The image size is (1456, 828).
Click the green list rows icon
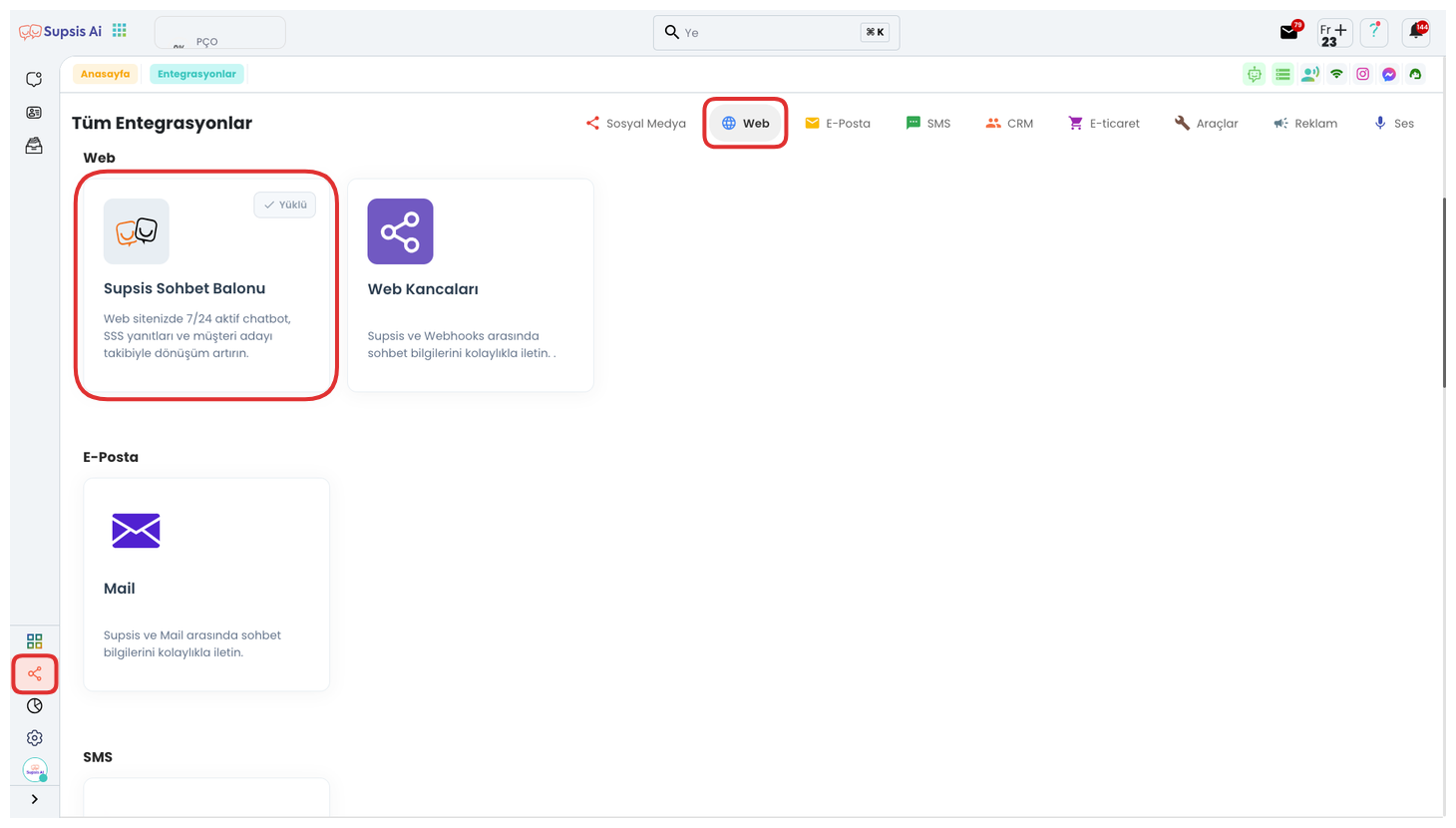1282,74
